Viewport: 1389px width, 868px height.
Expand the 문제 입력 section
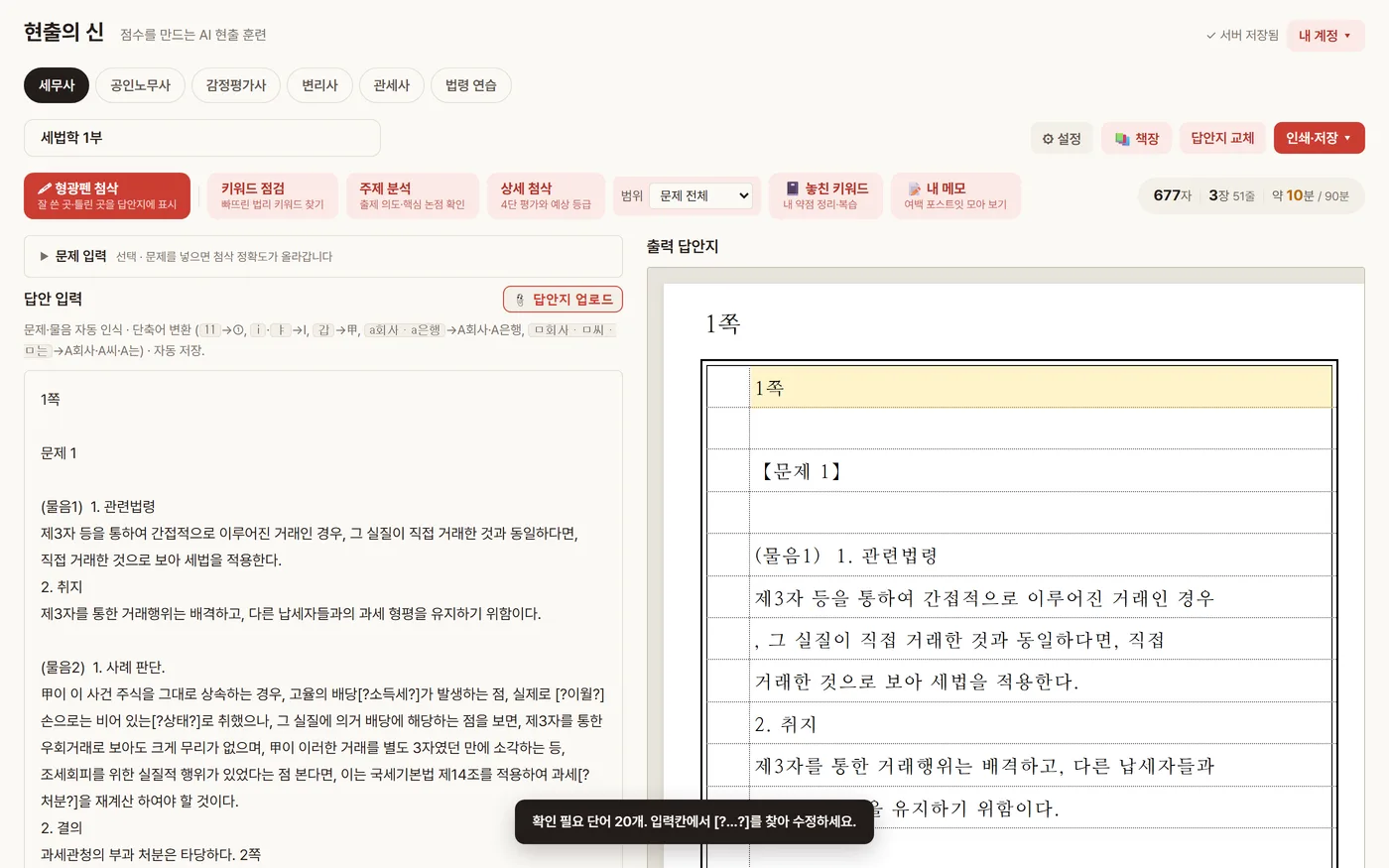tap(323, 256)
